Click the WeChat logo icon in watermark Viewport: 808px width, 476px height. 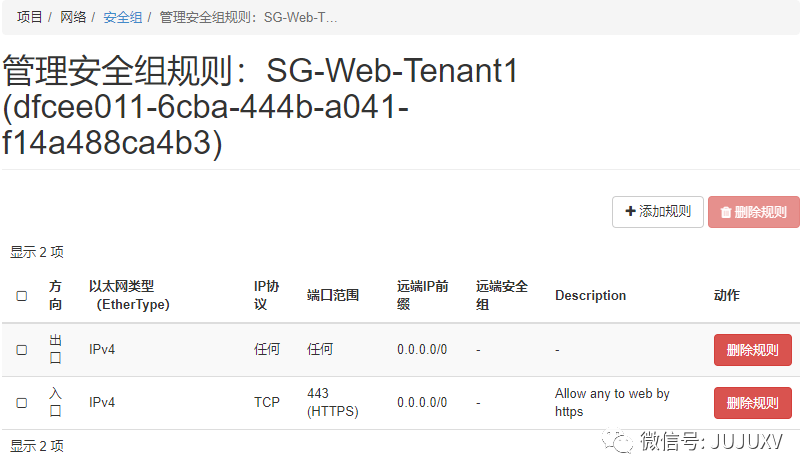pyautogui.click(x=623, y=443)
